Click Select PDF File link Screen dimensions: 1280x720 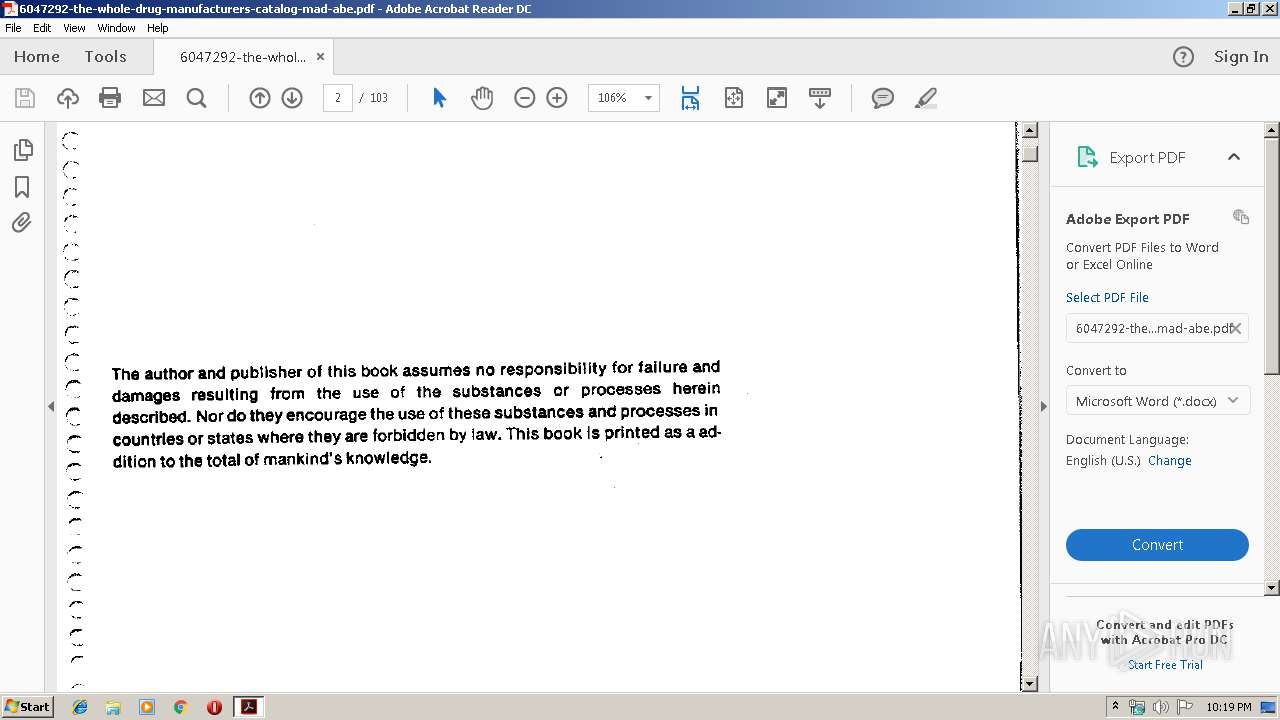(x=1107, y=297)
